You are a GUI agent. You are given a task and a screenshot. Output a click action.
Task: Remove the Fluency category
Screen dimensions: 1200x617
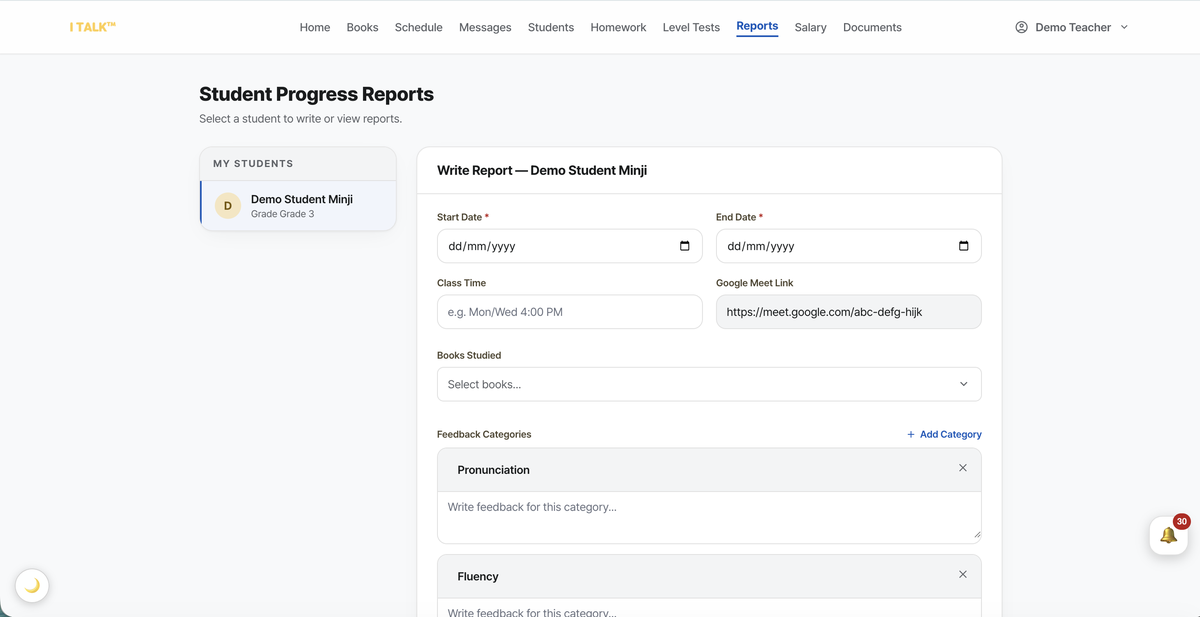963,574
